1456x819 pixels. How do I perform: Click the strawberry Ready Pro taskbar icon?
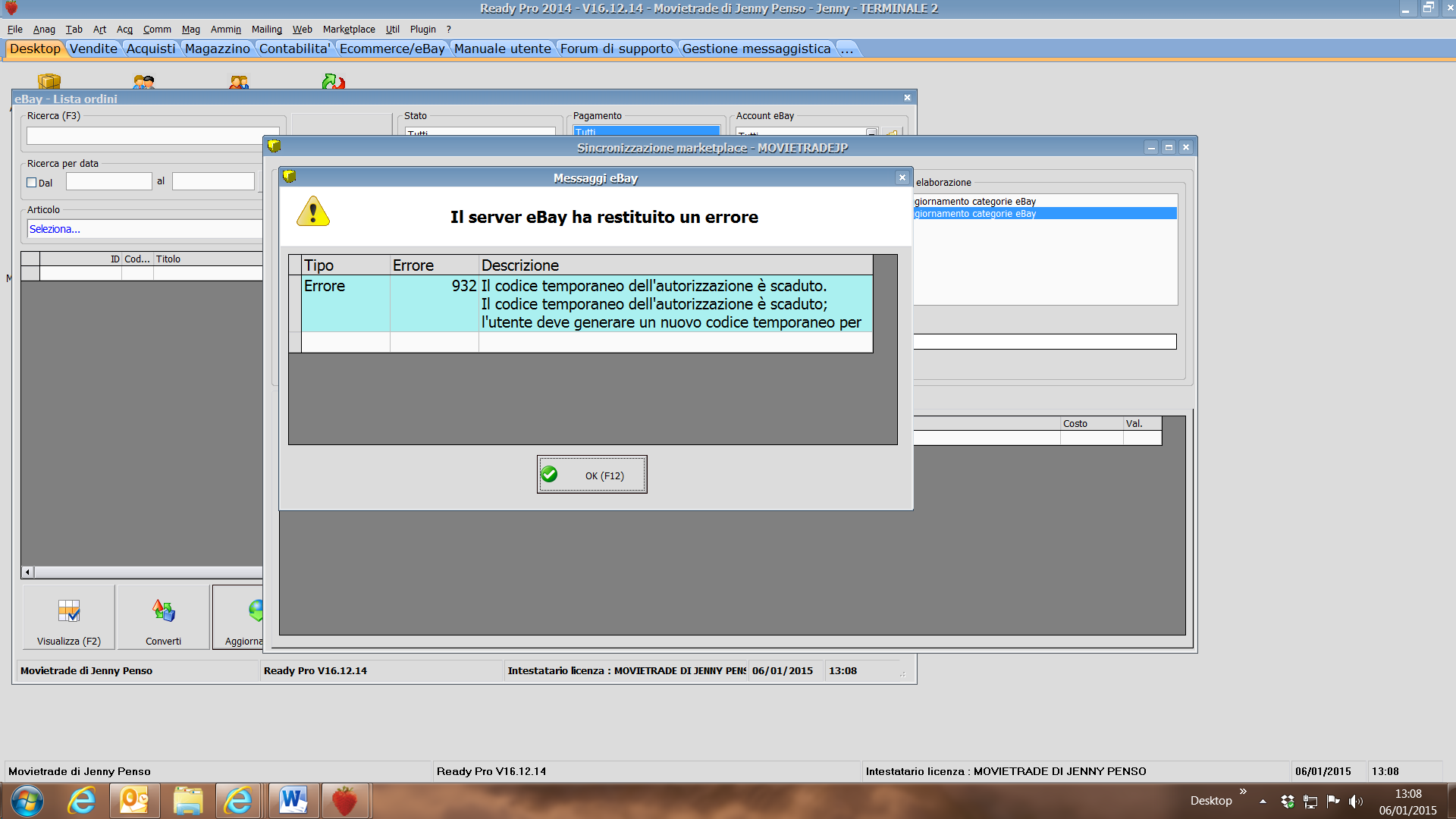(345, 801)
